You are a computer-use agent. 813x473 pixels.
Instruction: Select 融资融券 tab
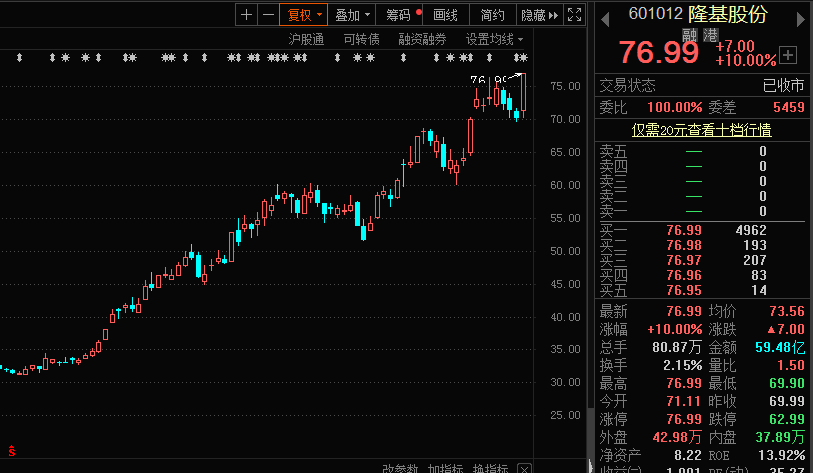tap(422, 39)
